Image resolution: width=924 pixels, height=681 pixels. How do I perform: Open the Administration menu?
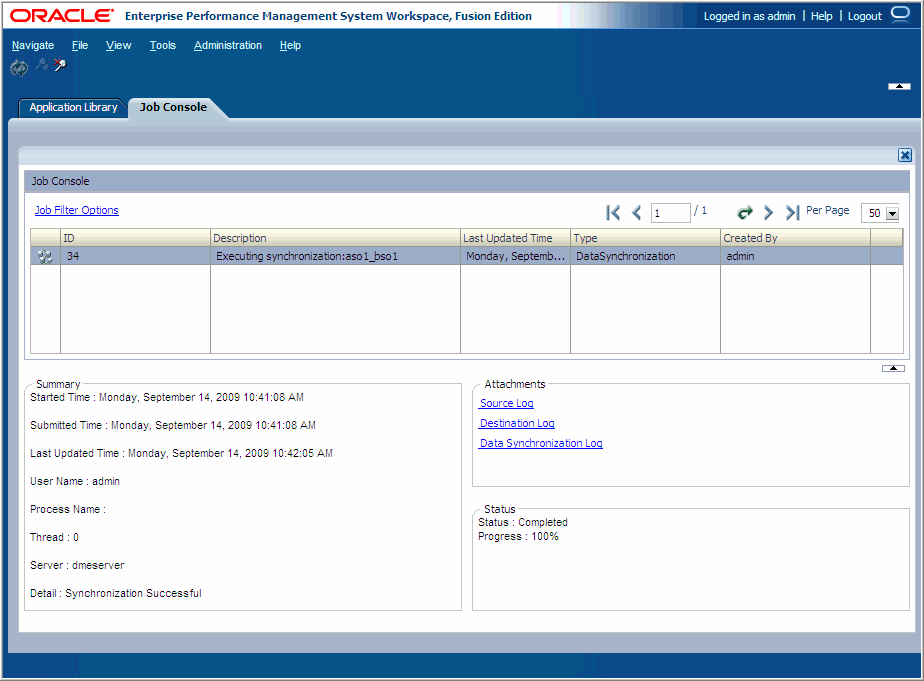click(228, 45)
